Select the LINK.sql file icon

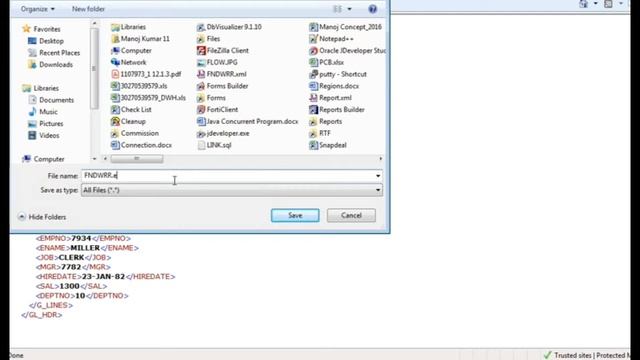pos(201,145)
